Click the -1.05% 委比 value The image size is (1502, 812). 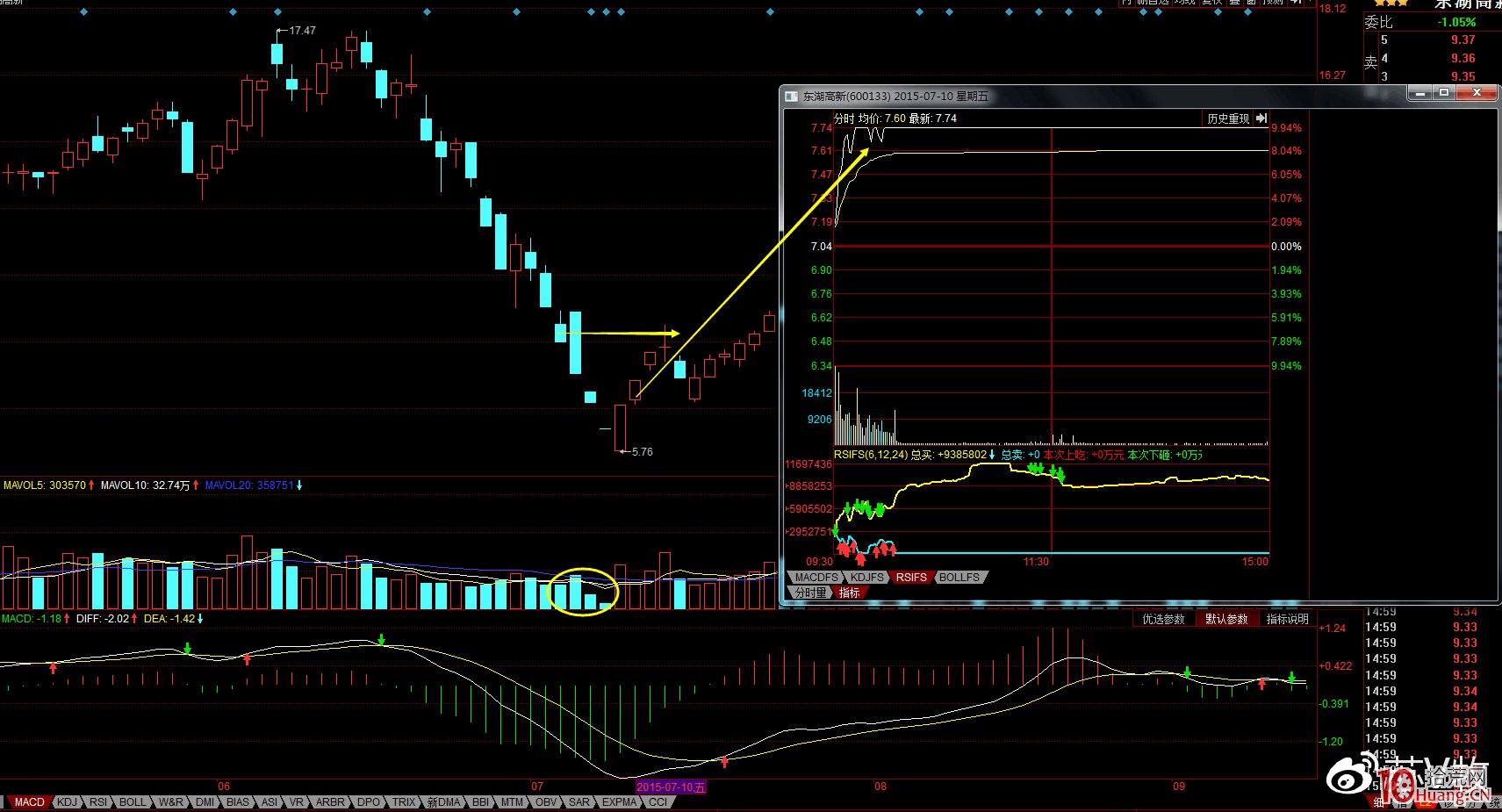pyautogui.click(x=1456, y=23)
